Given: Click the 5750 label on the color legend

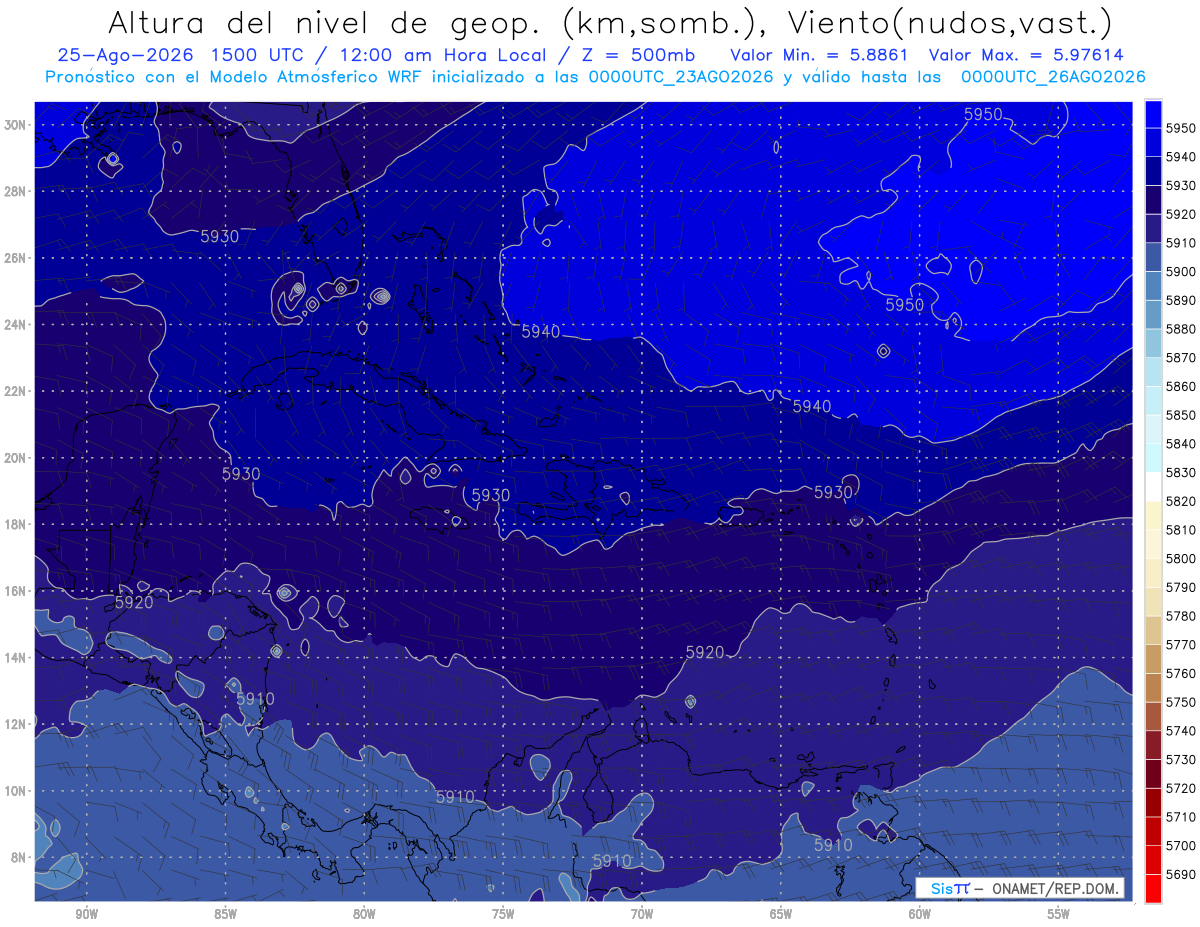Looking at the screenshot, I should click(x=1181, y=702).
